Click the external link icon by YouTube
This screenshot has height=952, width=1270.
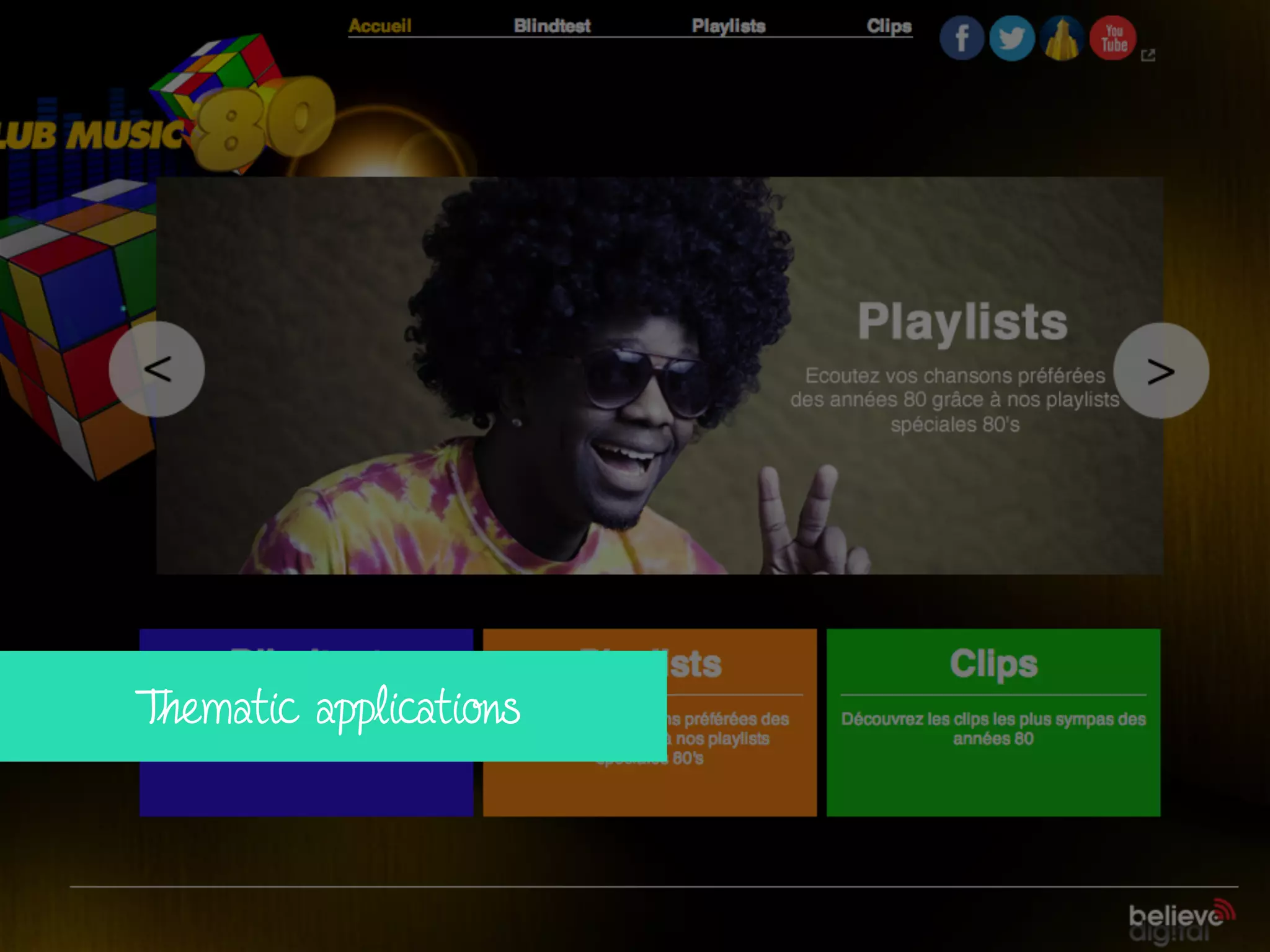pos(1148,55)
